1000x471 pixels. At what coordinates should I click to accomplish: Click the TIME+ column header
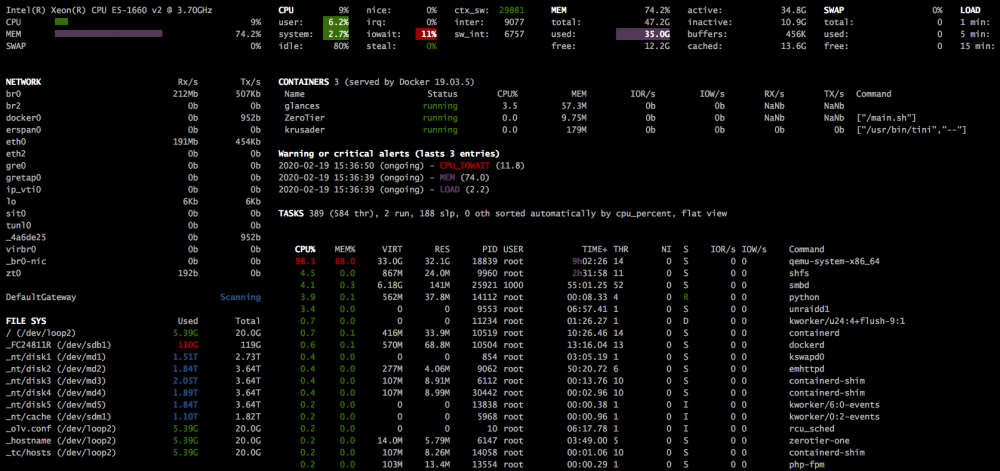[595, 249]
